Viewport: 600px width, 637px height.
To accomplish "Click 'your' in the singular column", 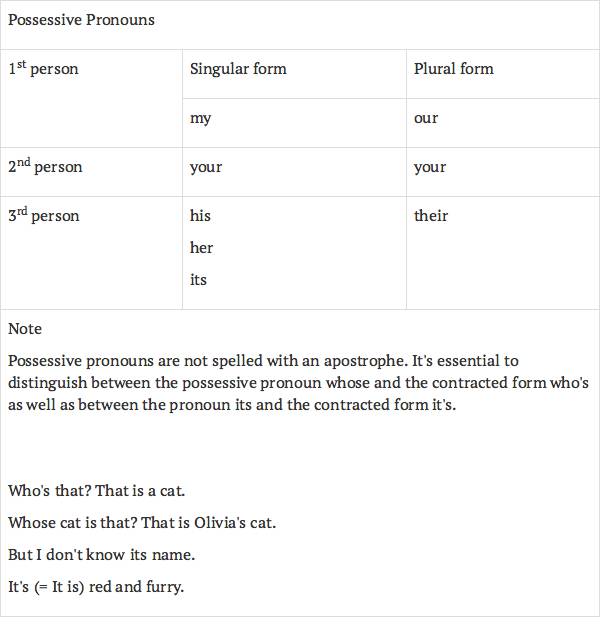I will [x=206, y=167].
